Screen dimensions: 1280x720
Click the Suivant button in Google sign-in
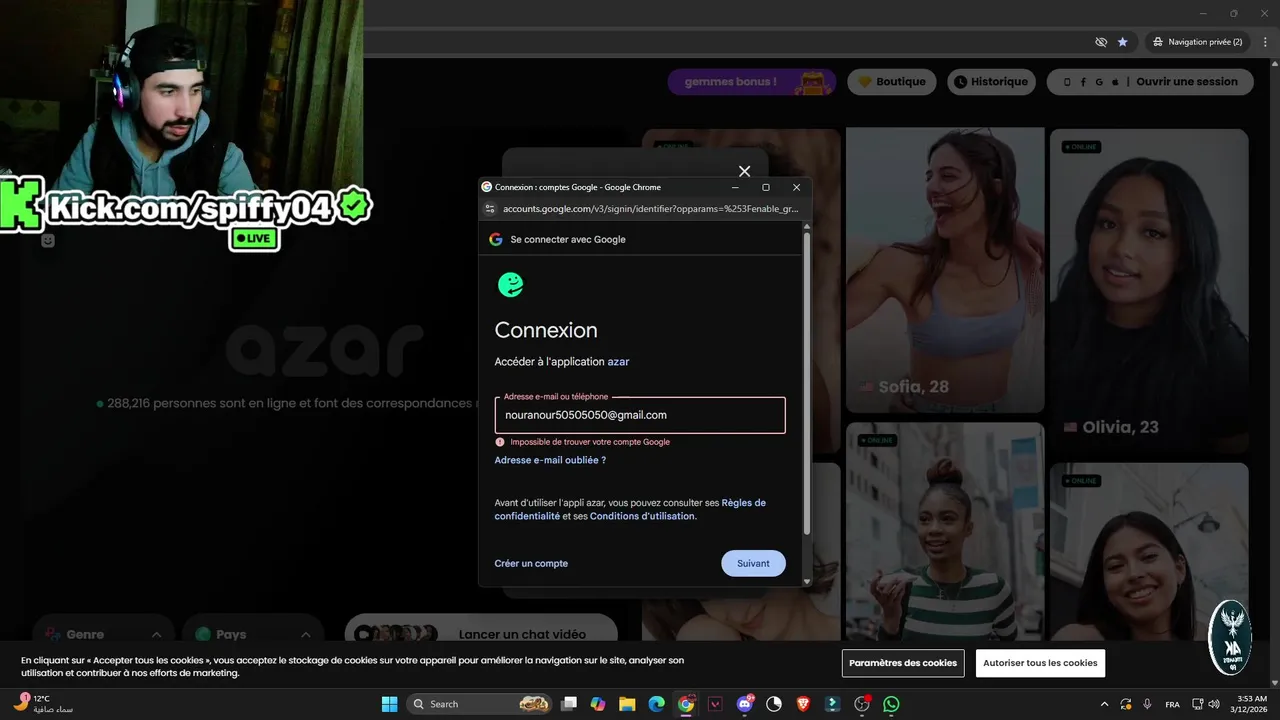point(753,563)
